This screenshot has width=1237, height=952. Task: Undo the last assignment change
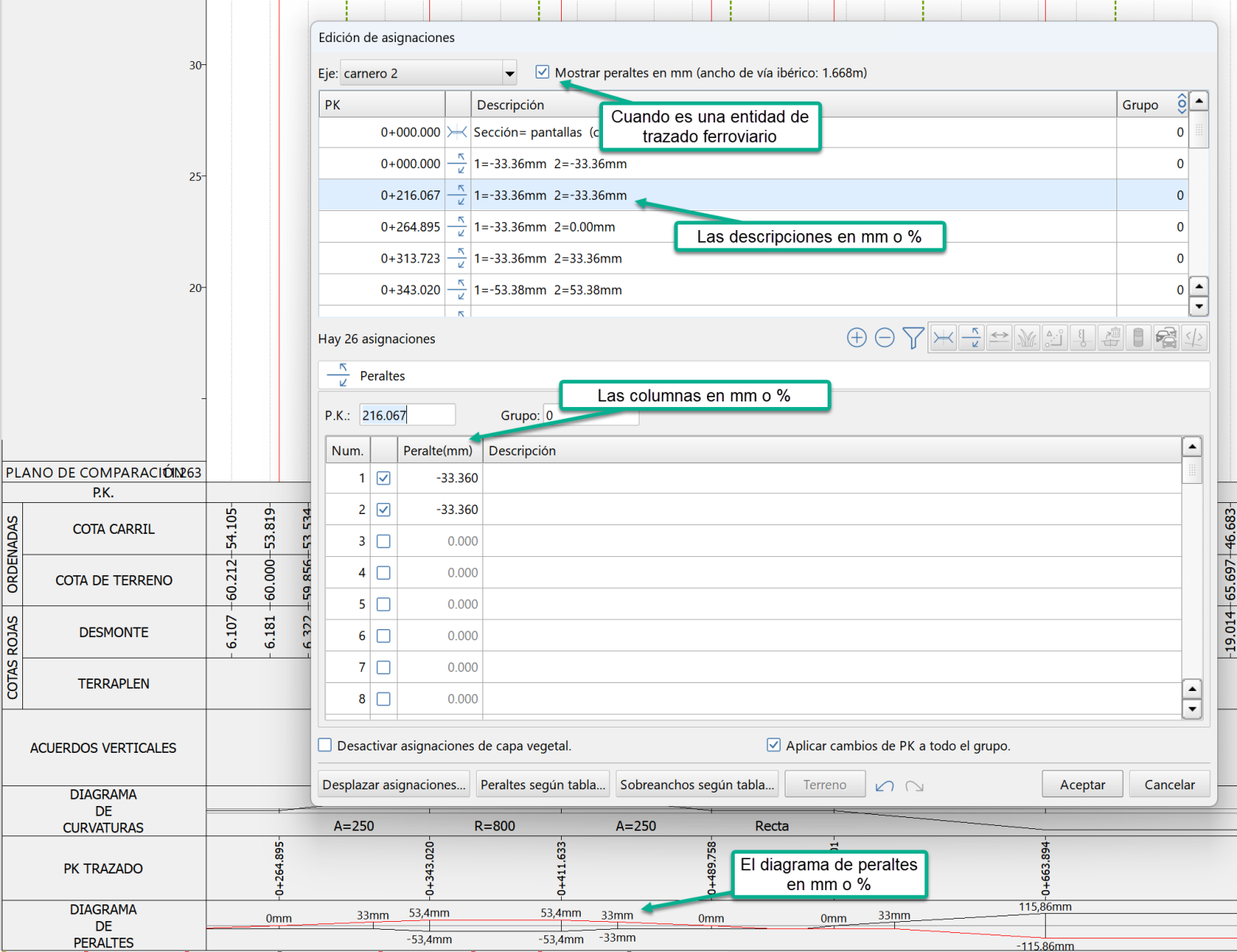[885, 785]
